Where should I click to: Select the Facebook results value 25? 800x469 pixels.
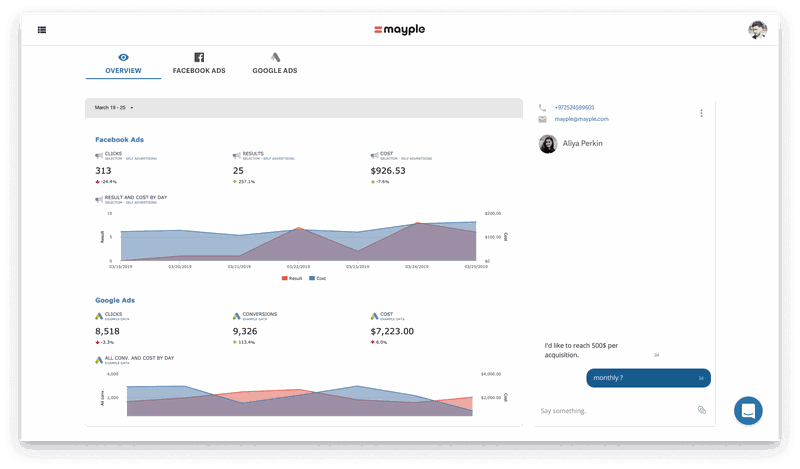pos(238,171)
